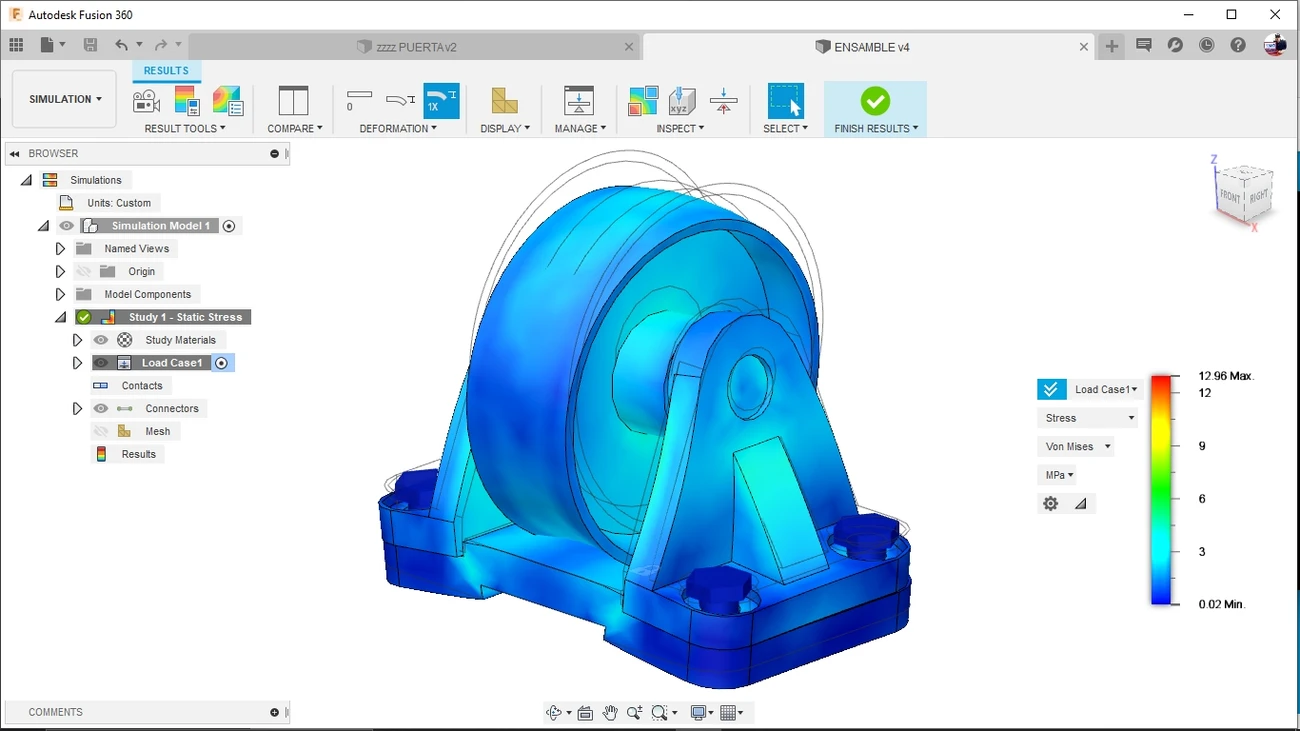Viewport: 1300px width, 731px height.
Task: Hide the Study Materials eye icon
Action: coord(101,340)
